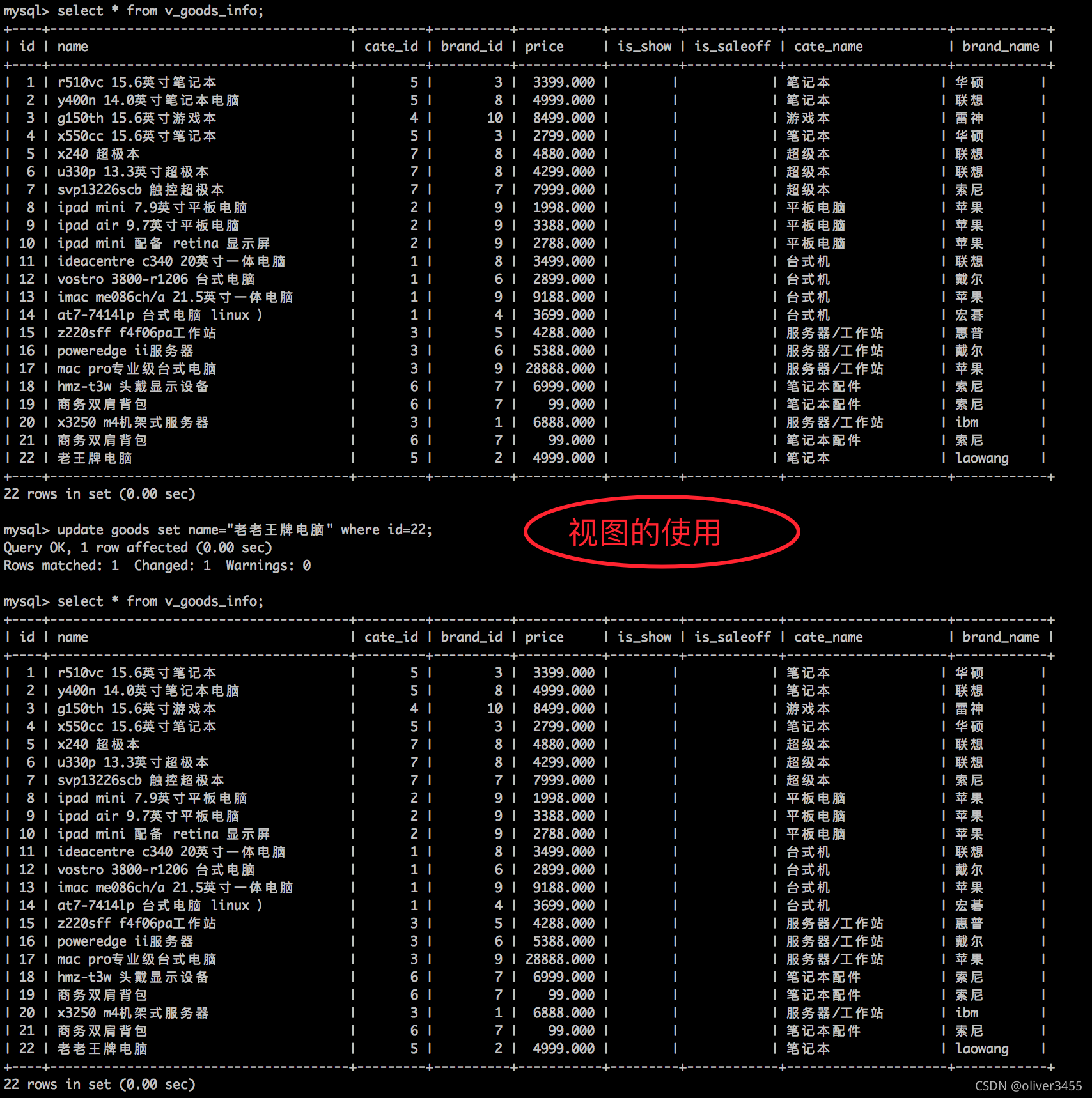Select 'u330p 13.3英寸超极本' in the lower table
The image size is (1092, 1098).
click(x=133, y=762)
